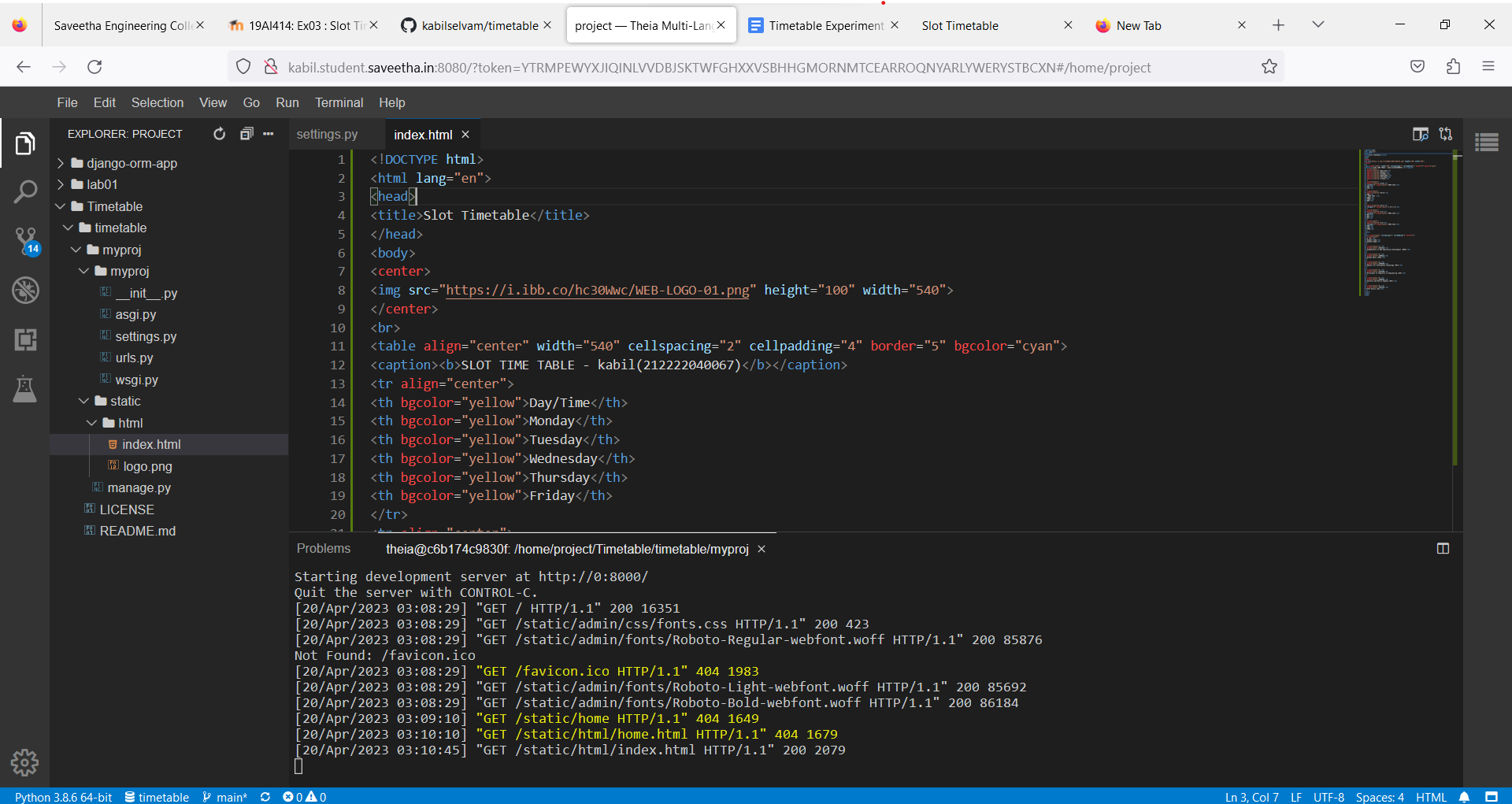Screen dimensions: 1512x804
Task: Bookmark this page with star icon
Action: click(1269, 67)
